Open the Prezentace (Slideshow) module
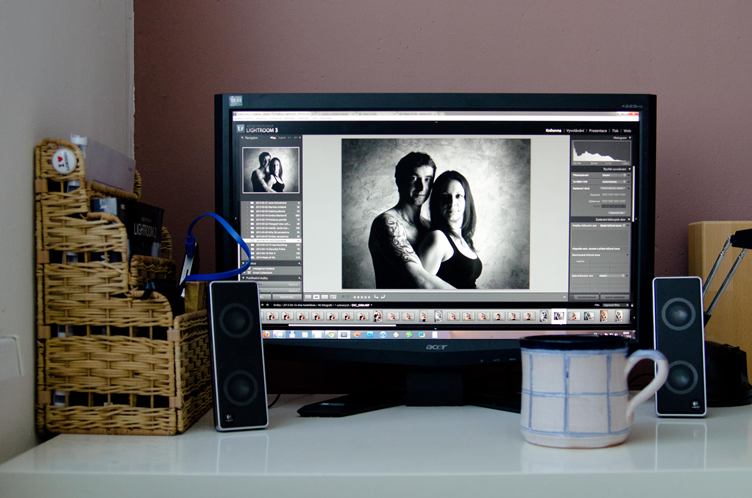The height and width of the screenshot is (498, 752). 598,130
